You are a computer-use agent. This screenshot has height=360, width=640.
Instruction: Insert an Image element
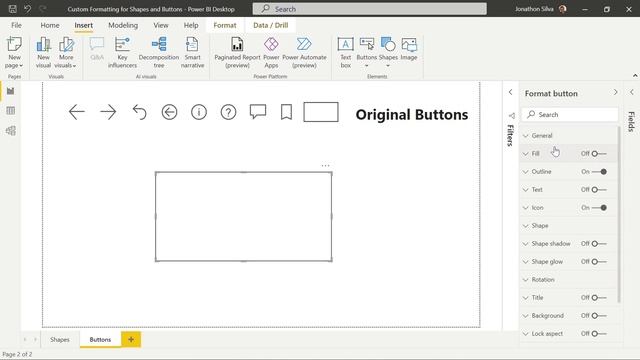409,49
